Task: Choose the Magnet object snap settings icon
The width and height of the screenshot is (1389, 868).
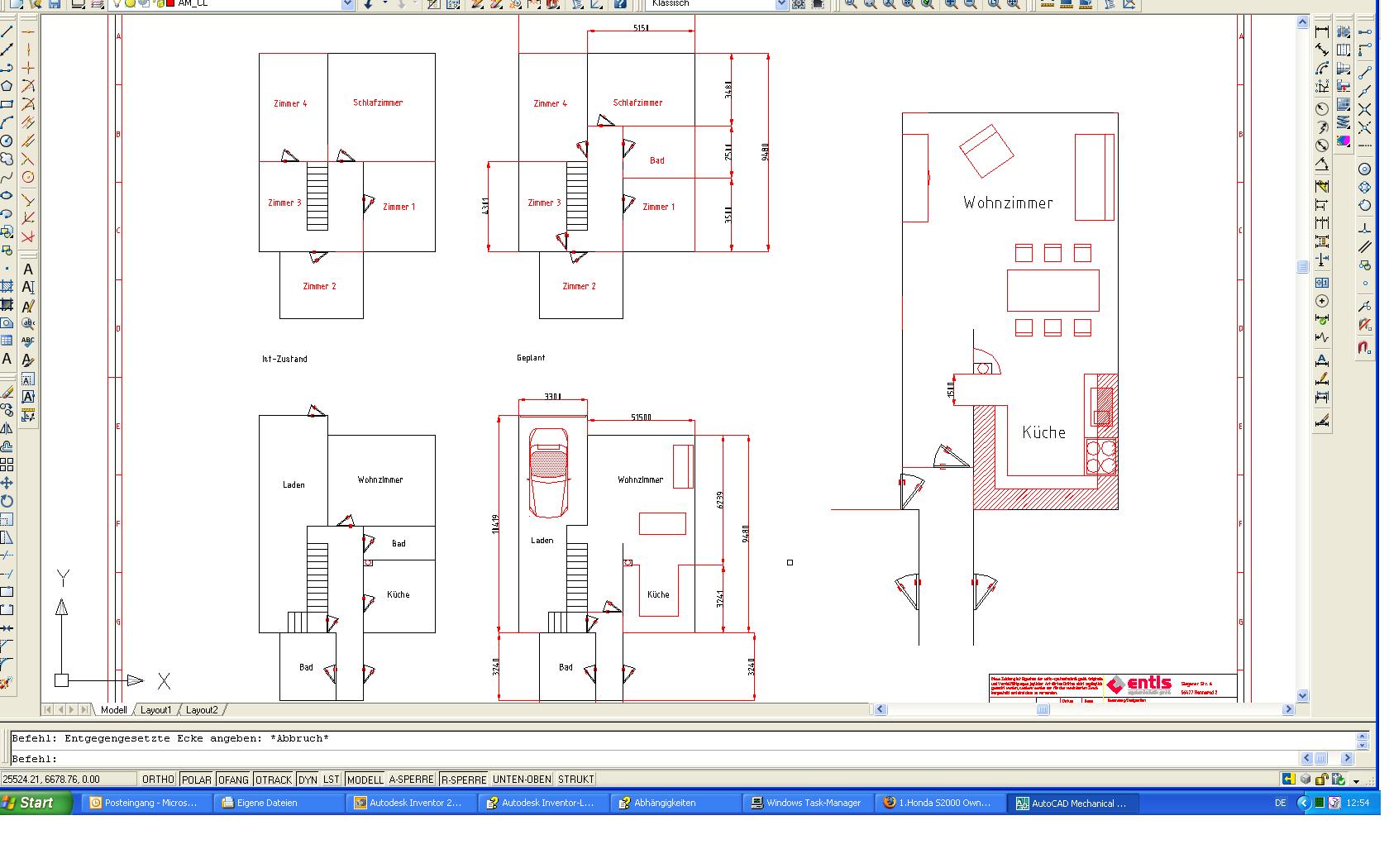Action: tap(1364, 347)
